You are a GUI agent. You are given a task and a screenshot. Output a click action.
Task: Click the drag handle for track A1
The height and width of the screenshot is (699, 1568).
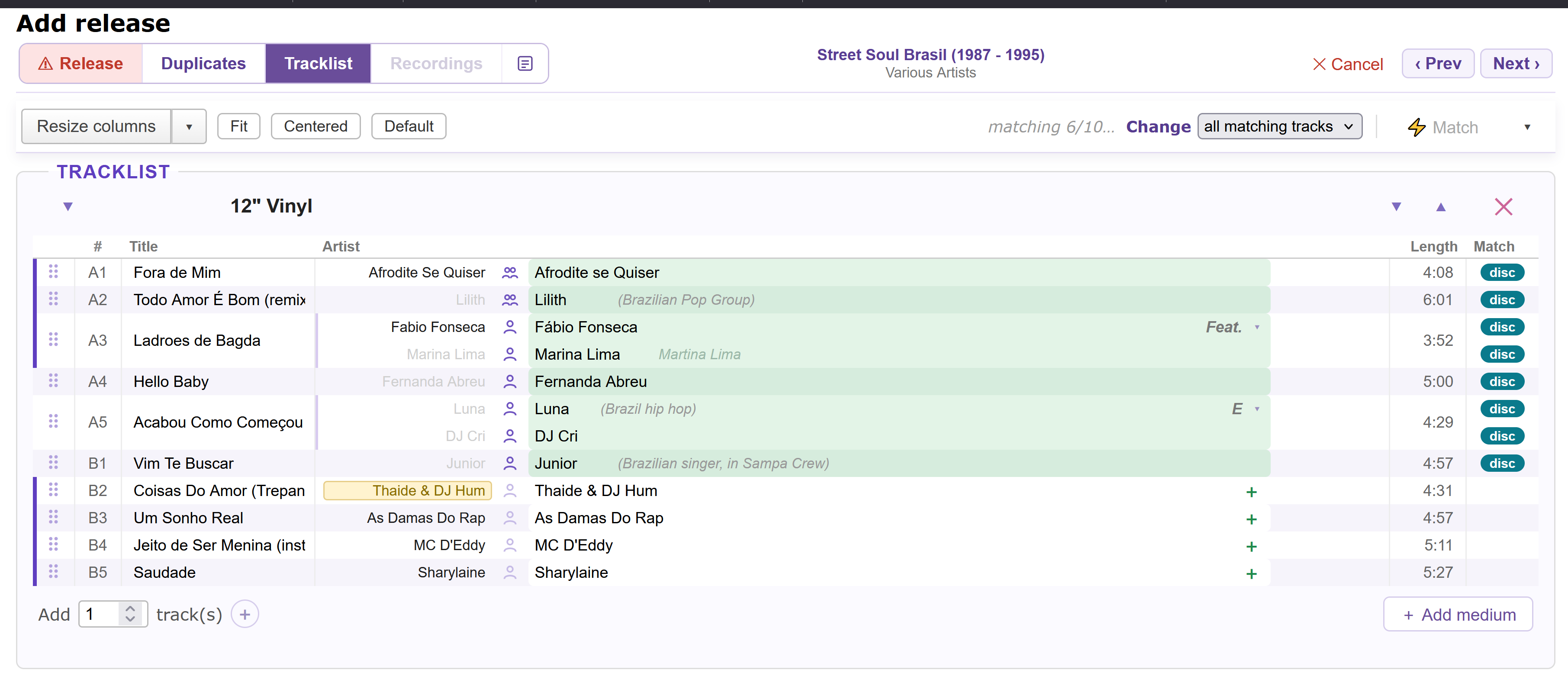point(54,271)
